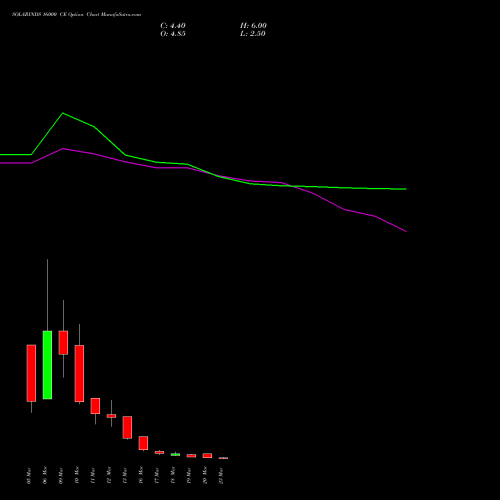
Task: Select the 16 Mar date label
Action: coord(141,476)
